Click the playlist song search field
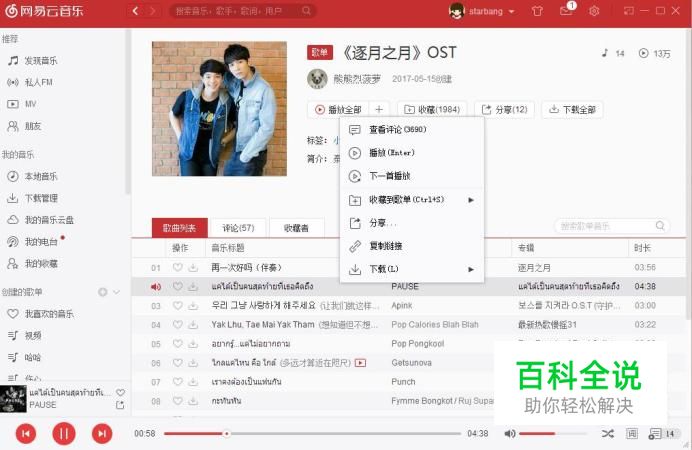Viewport: 692px width, 450px height. [611, 226]
